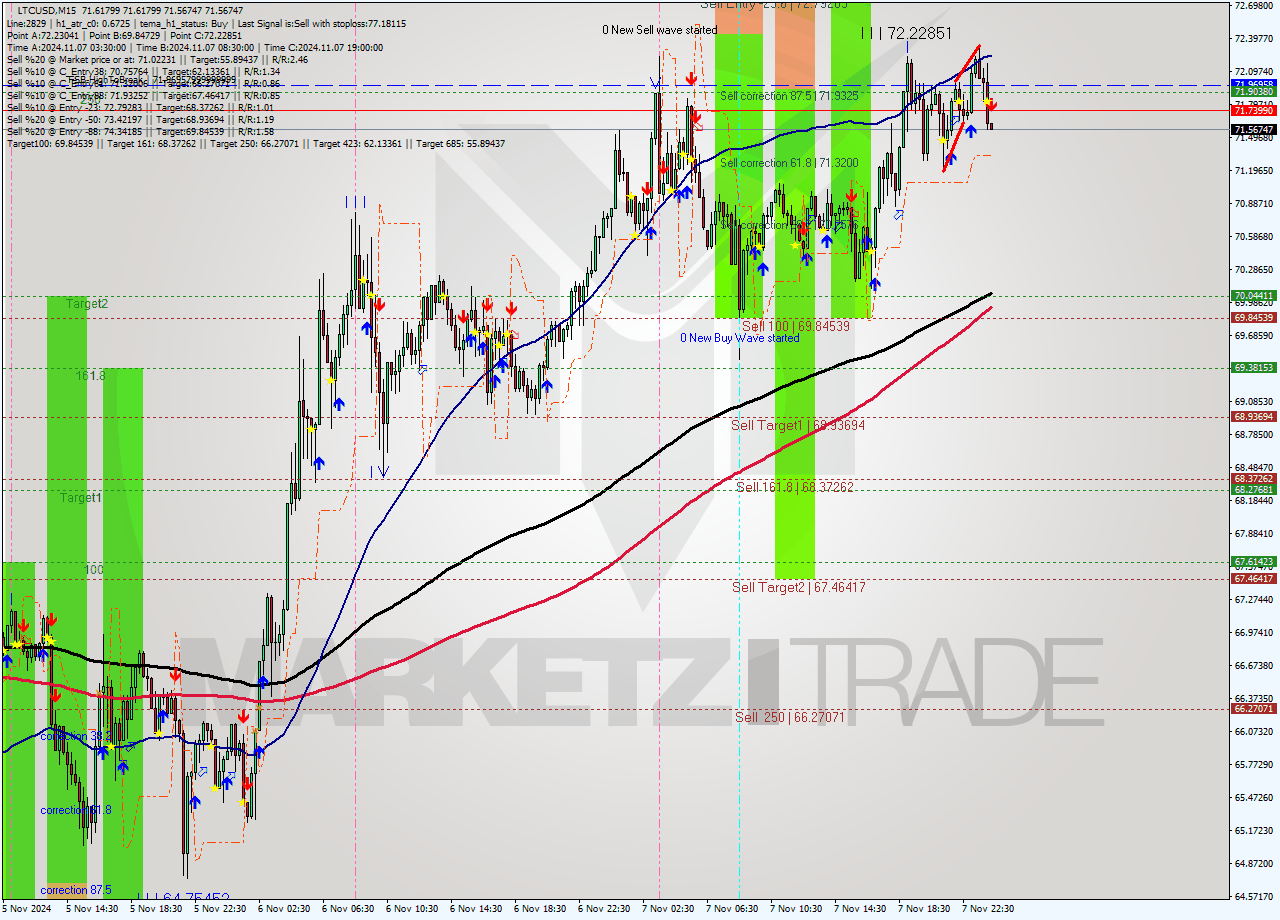Click the '5 Nov 2024' date axis label
Viewport: 1280px width, 920px height.
(27, 909)
